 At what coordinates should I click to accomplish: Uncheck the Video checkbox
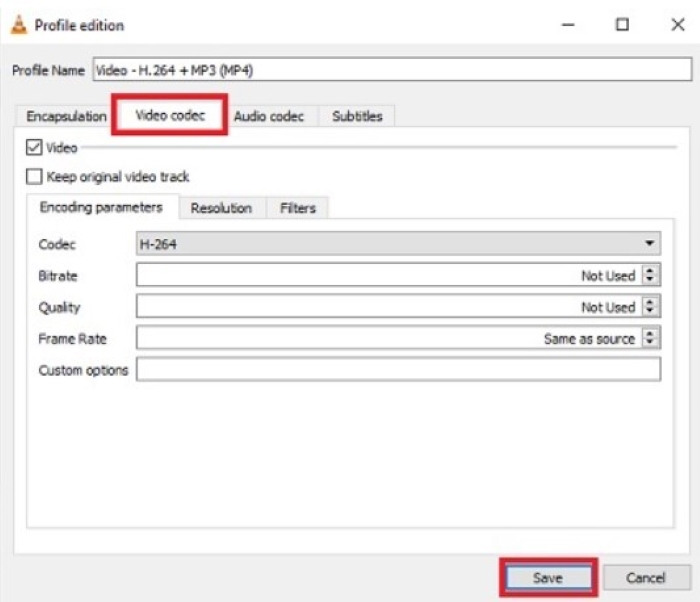pyautogui.click(x=34, y=147)
